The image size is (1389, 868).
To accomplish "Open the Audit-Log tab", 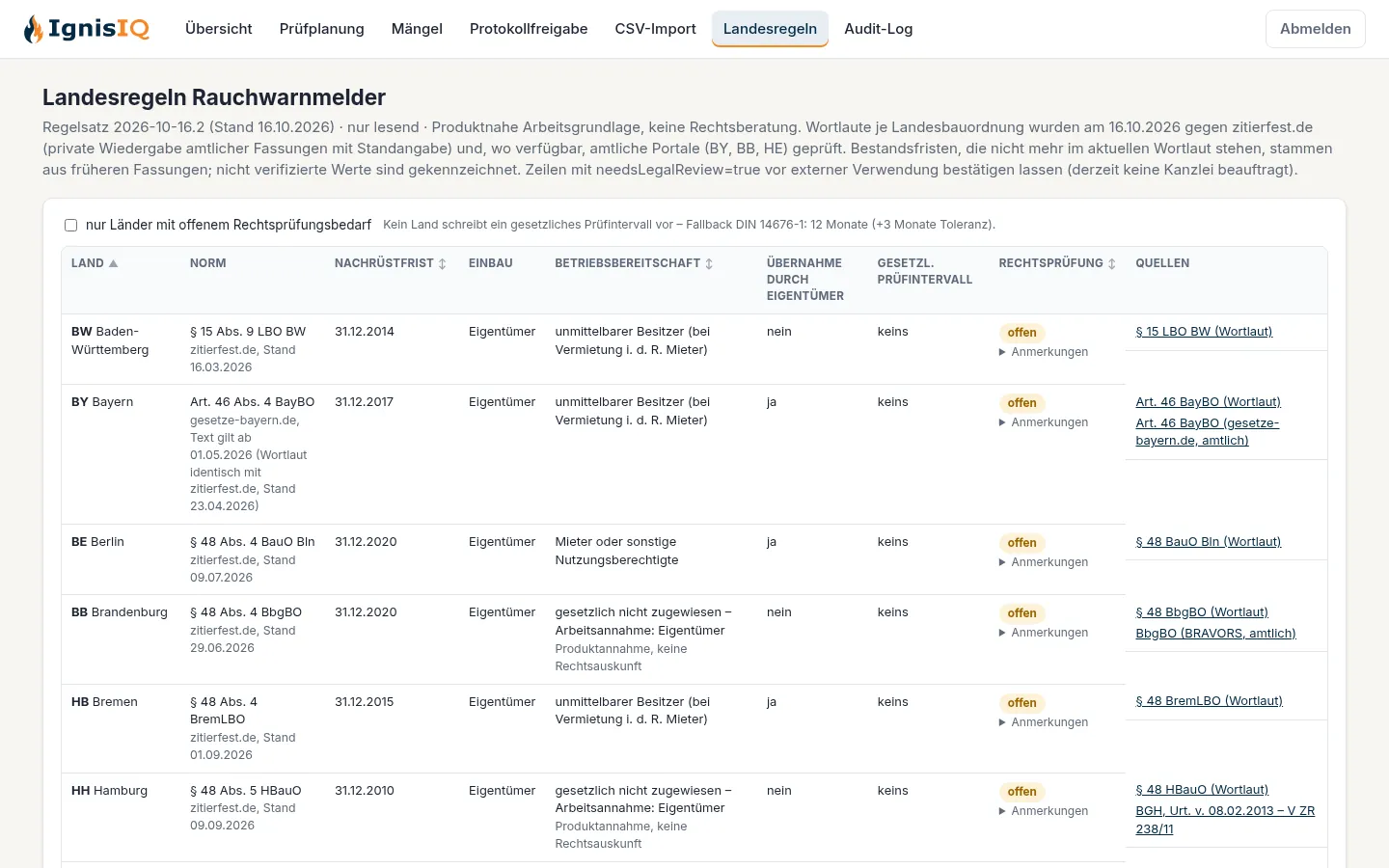I will [x=879, y=29].
